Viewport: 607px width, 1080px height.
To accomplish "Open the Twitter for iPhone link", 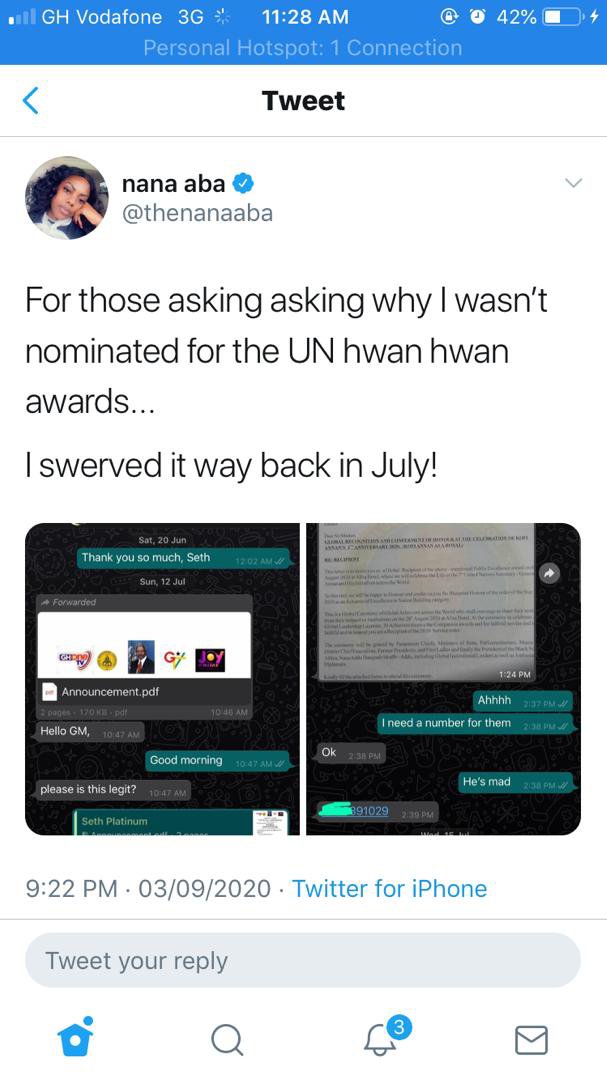I will pos(389,889).
